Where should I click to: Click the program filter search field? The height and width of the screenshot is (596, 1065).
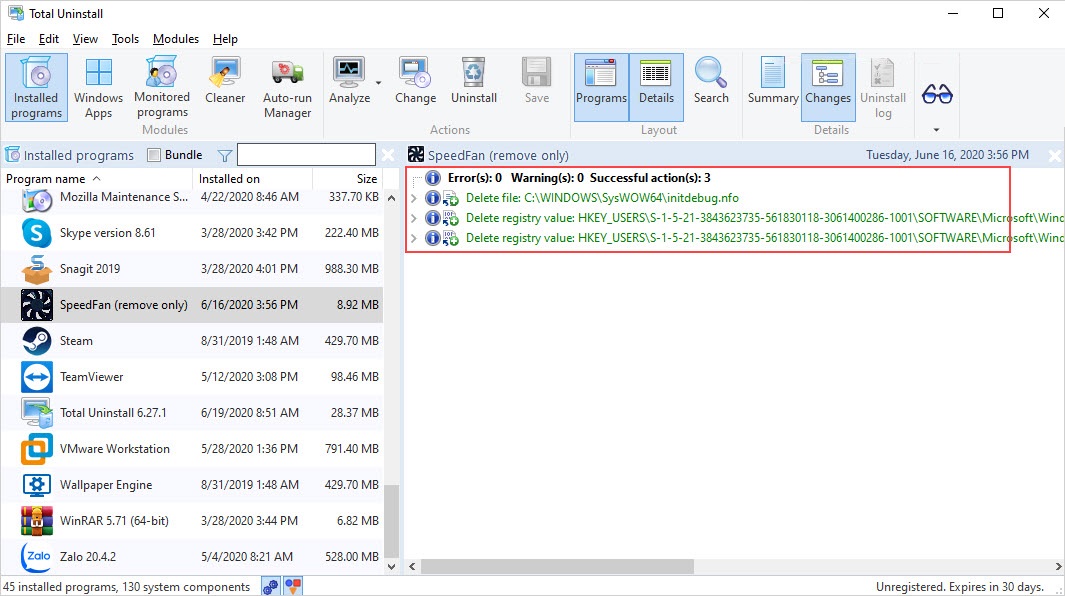pyautogui.click(x=306, y=155)
